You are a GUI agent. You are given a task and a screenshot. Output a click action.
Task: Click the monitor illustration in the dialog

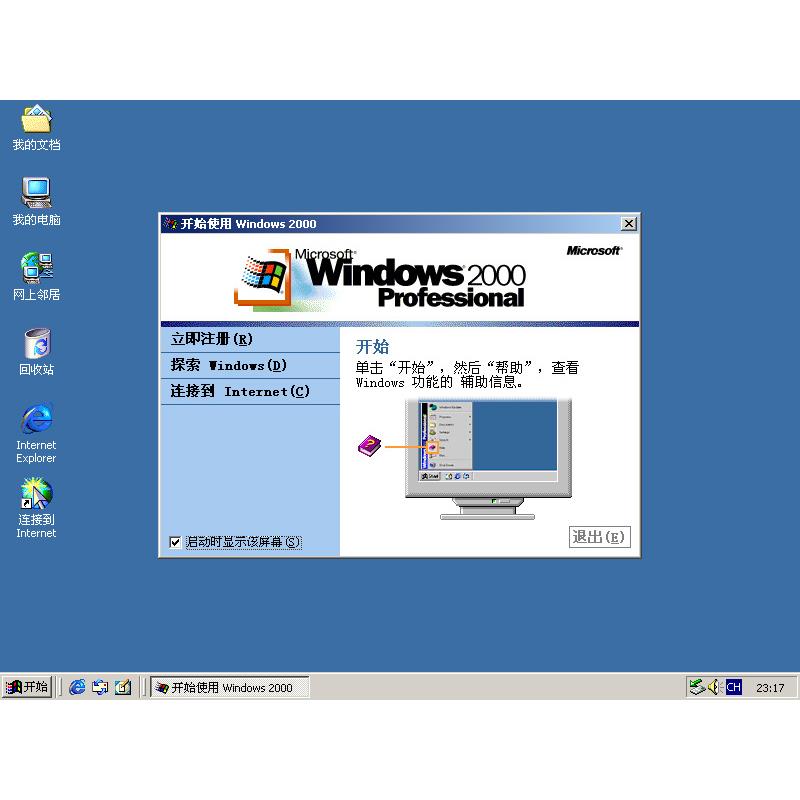coord(488,459)
